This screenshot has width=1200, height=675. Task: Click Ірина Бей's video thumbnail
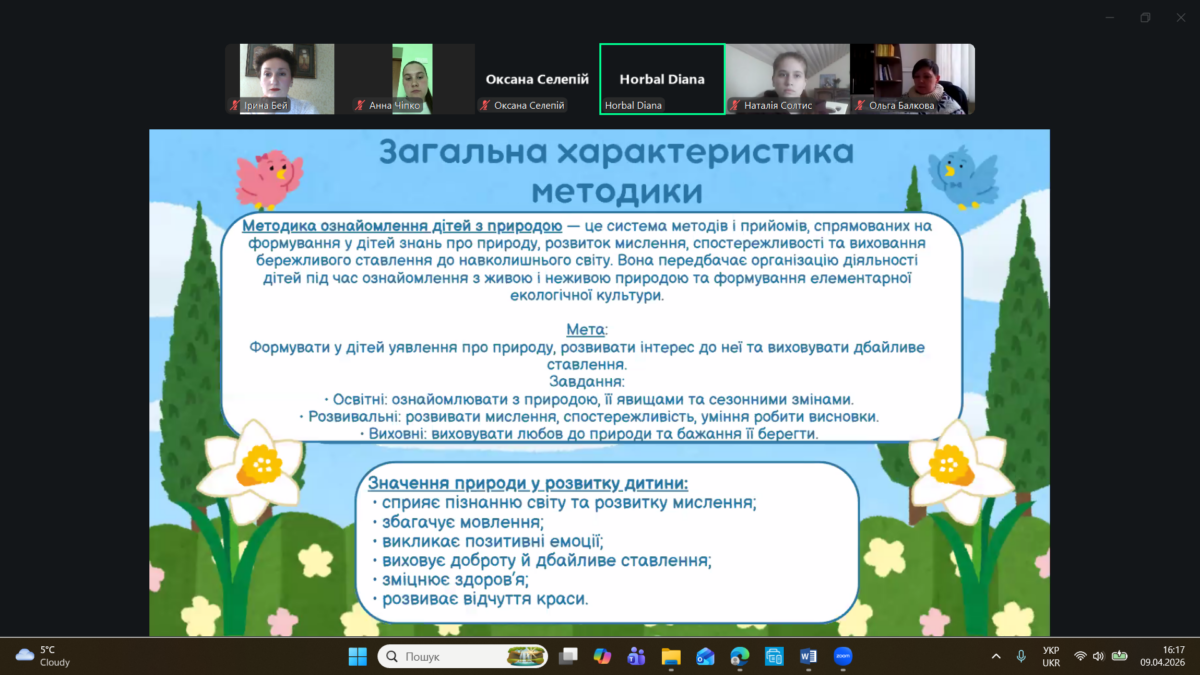[x=287, y=79]
